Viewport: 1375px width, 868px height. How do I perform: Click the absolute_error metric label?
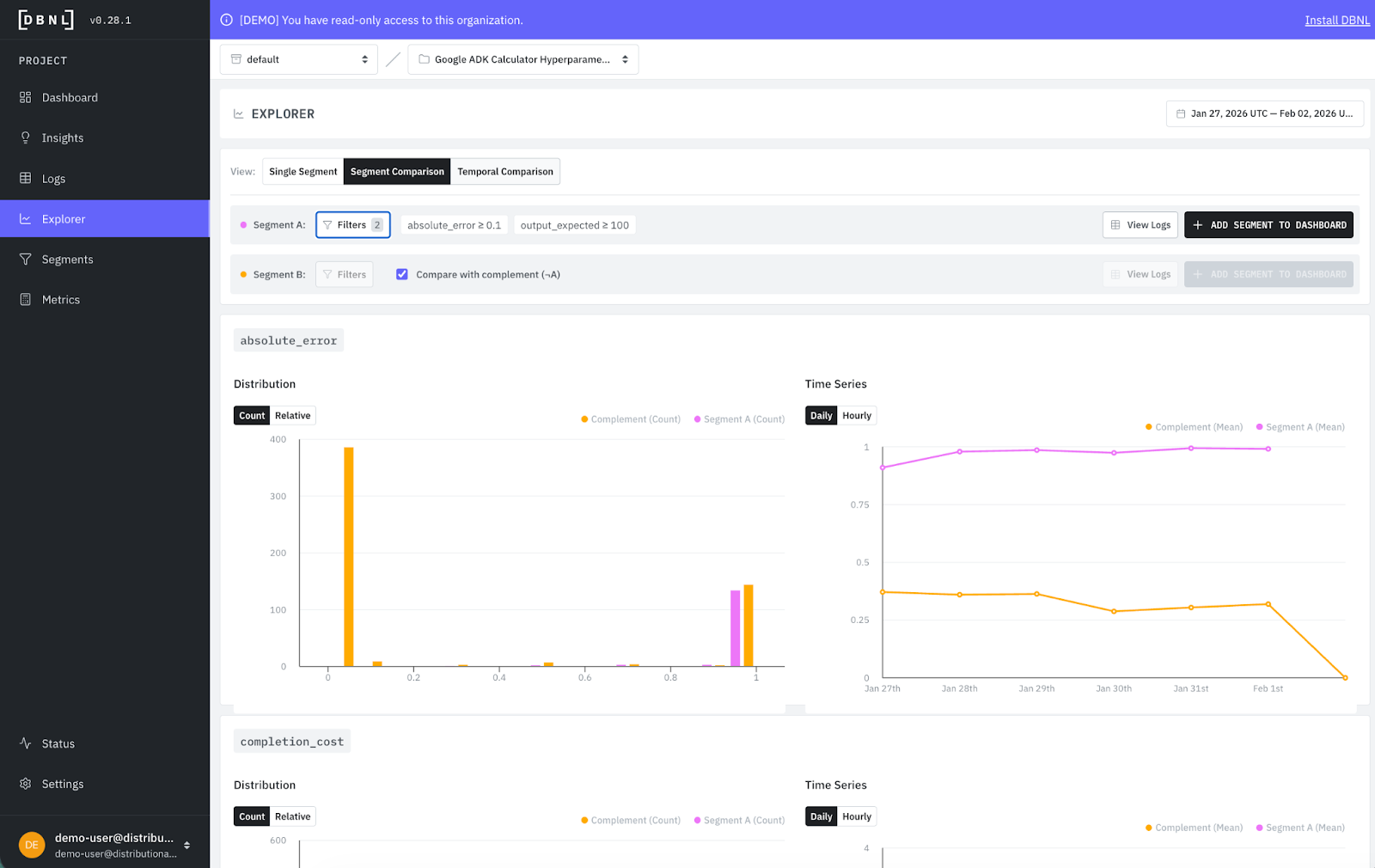click(x=289, y=340)
